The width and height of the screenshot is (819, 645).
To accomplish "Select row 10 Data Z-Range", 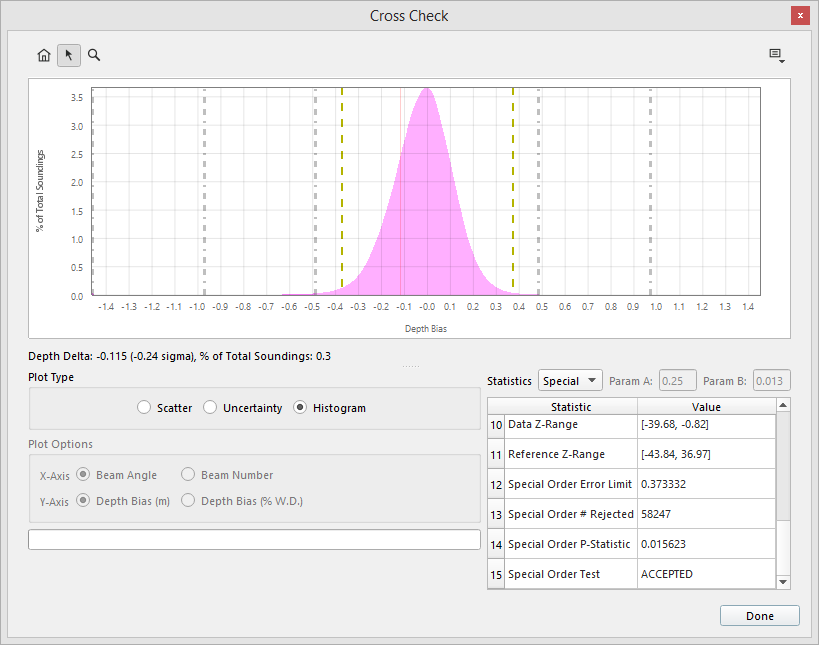I will (571, 424).
